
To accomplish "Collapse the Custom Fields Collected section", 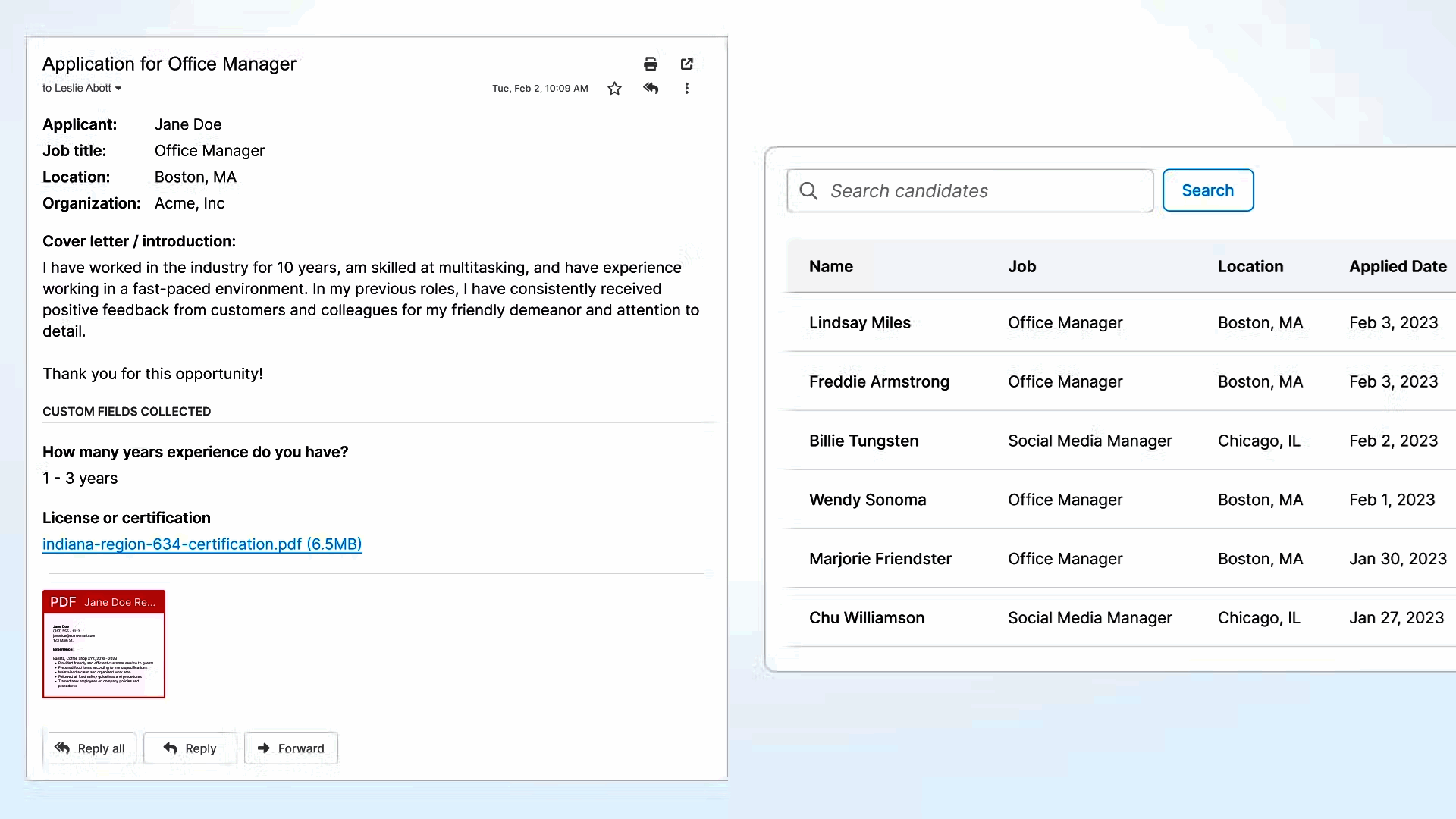I will click(x=126, y=411).
